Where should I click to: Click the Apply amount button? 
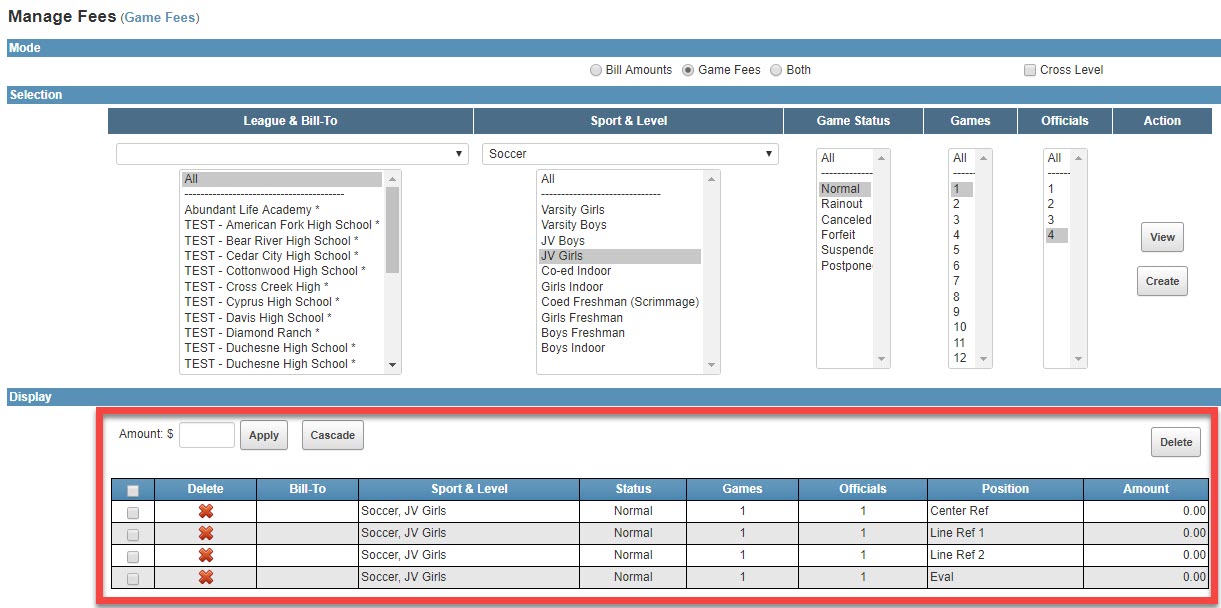point(264,436)
